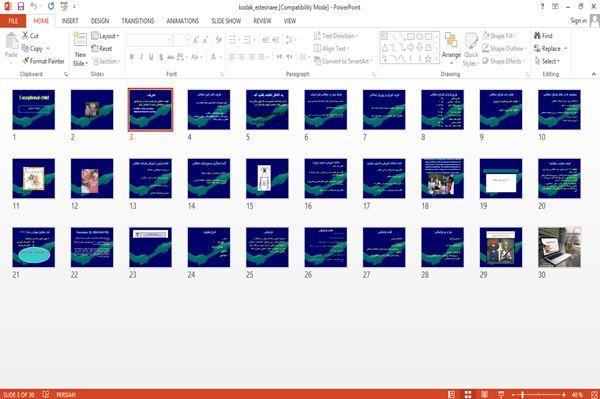Select slide 30 laptop image thumbnail
The height and width of the screenshot is (399, 600).
coord(559,247)
